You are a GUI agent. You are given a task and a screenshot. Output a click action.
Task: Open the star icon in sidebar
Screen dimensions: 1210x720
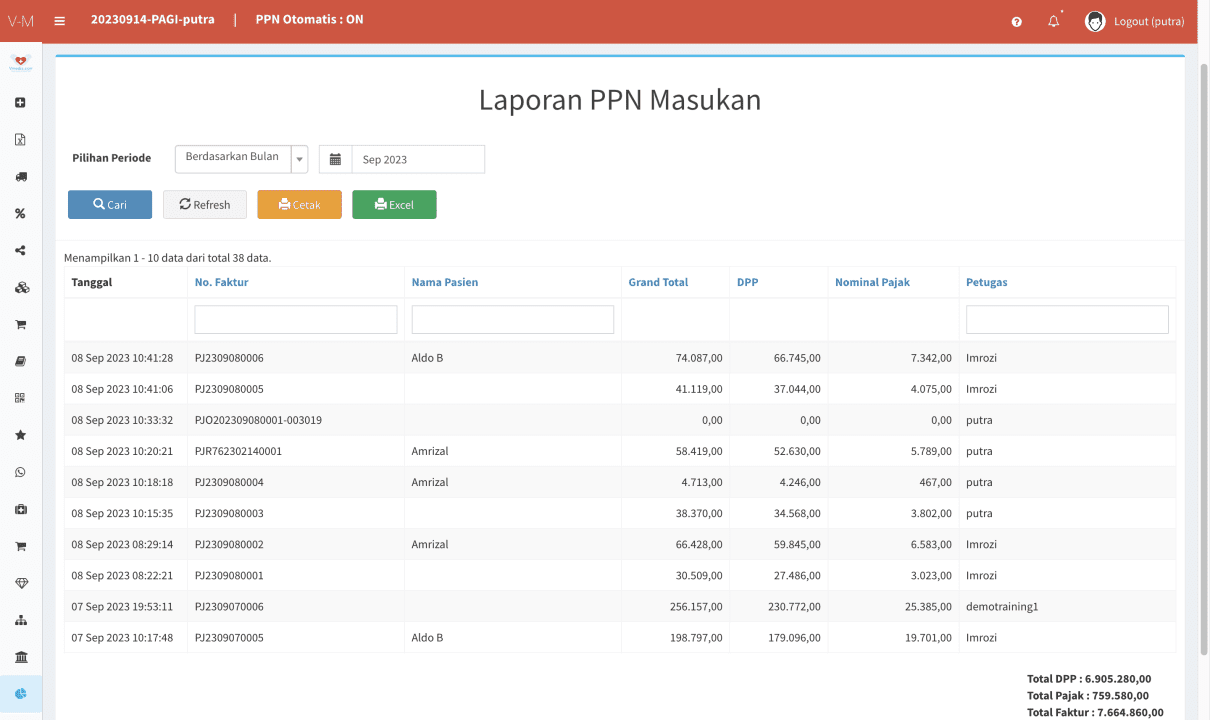[x=21, y=436]
